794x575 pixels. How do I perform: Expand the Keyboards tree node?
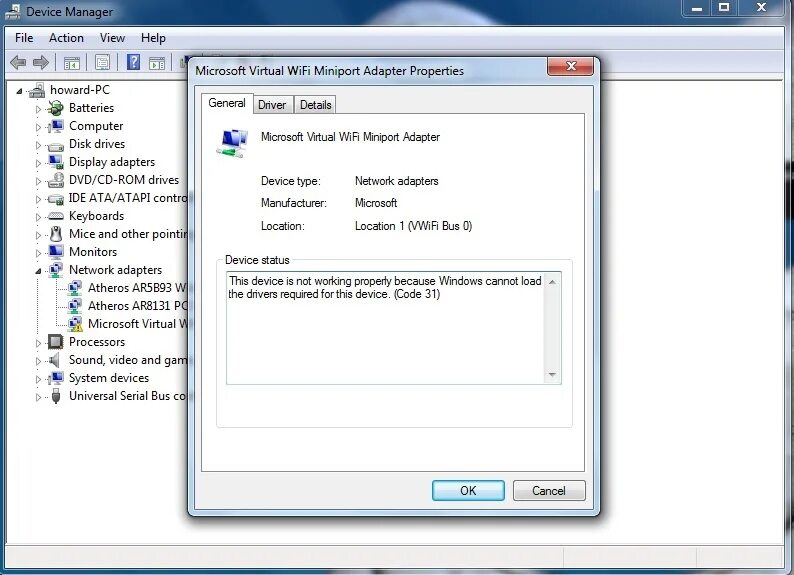pos(38,217)
